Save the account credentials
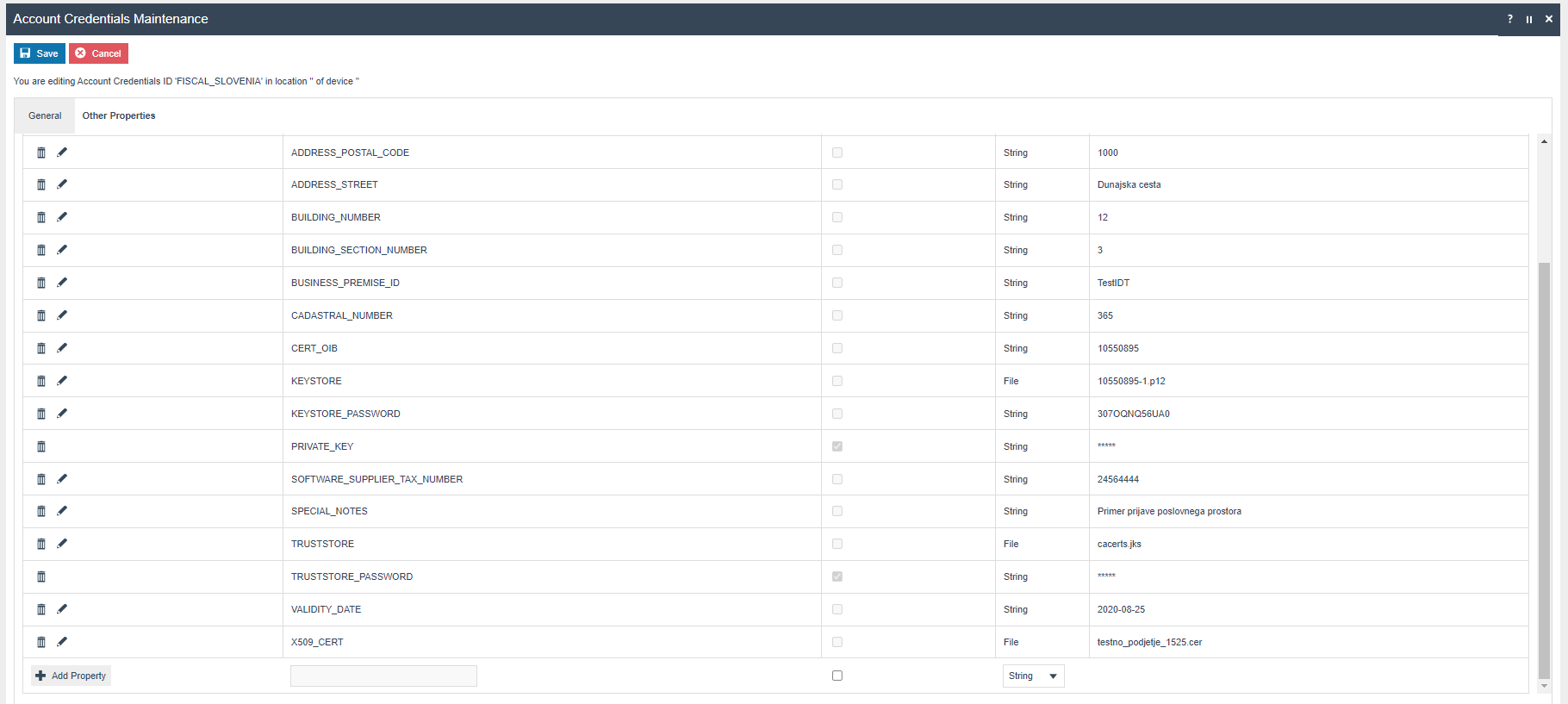Image resolution: width=1568 pixels, height=704 pixels. click(40, 53)
